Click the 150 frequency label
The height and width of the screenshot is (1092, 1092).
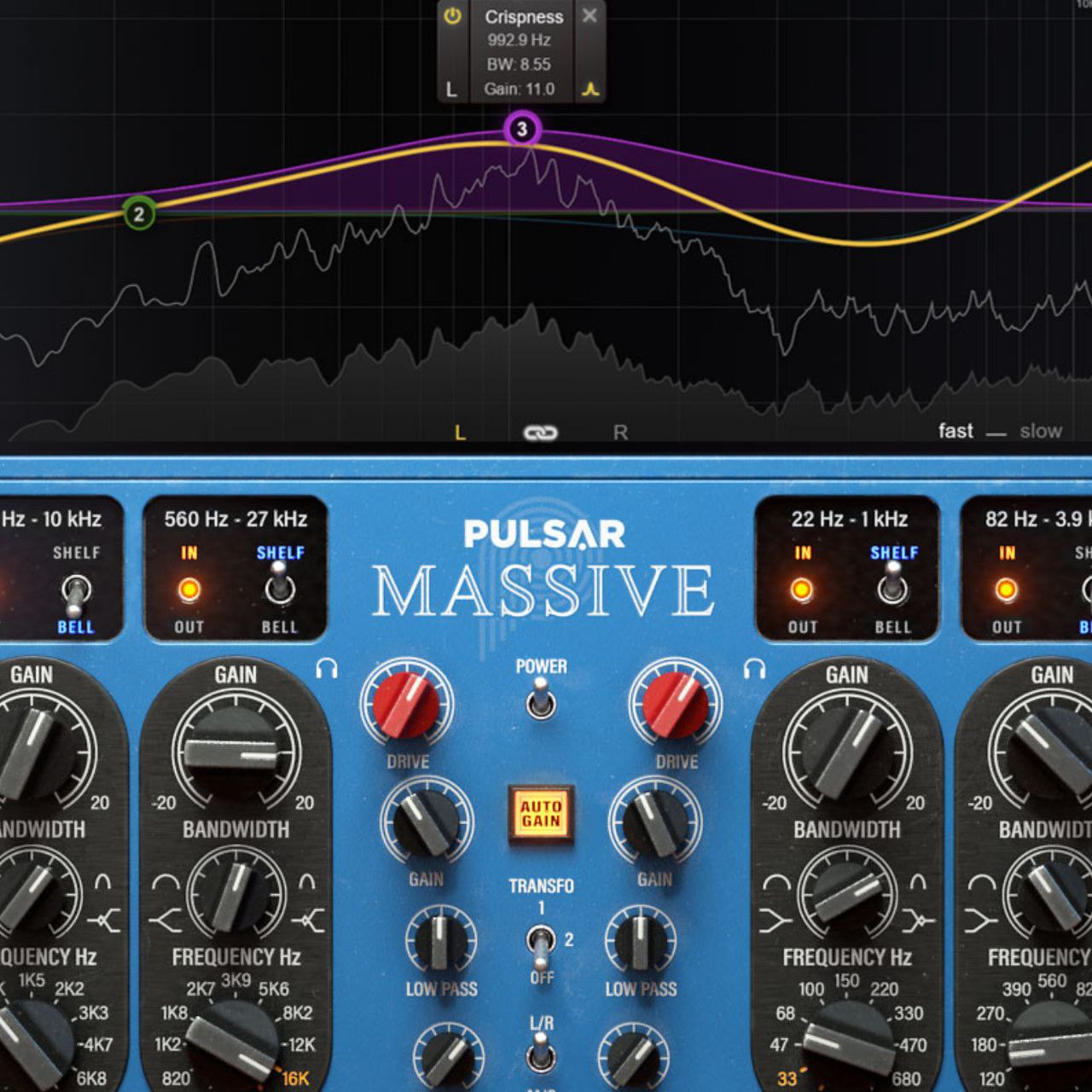pyautogui.click(x=846, y=980)
